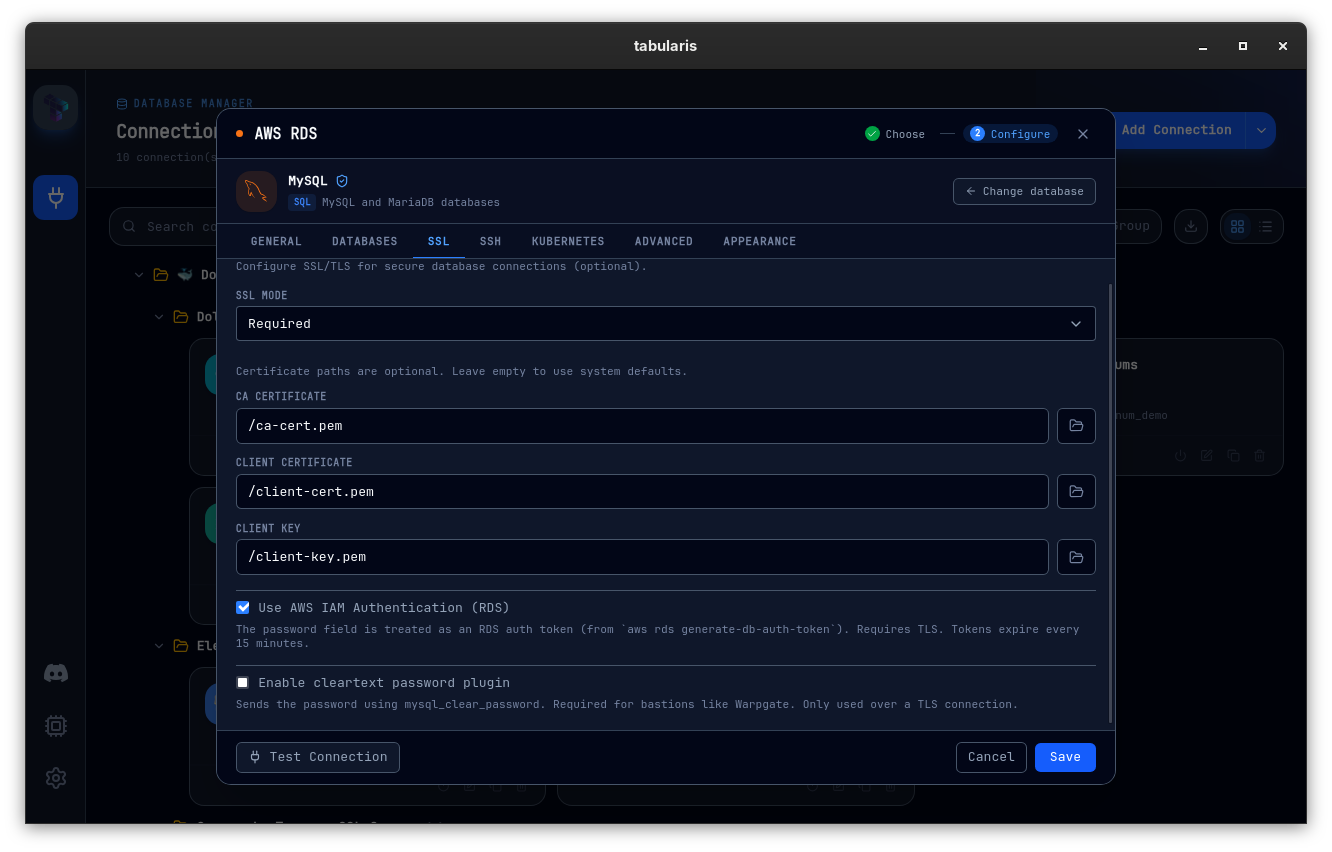Click the tabularis logo in sidebar

pyautogui.click(x=55, y=108)
